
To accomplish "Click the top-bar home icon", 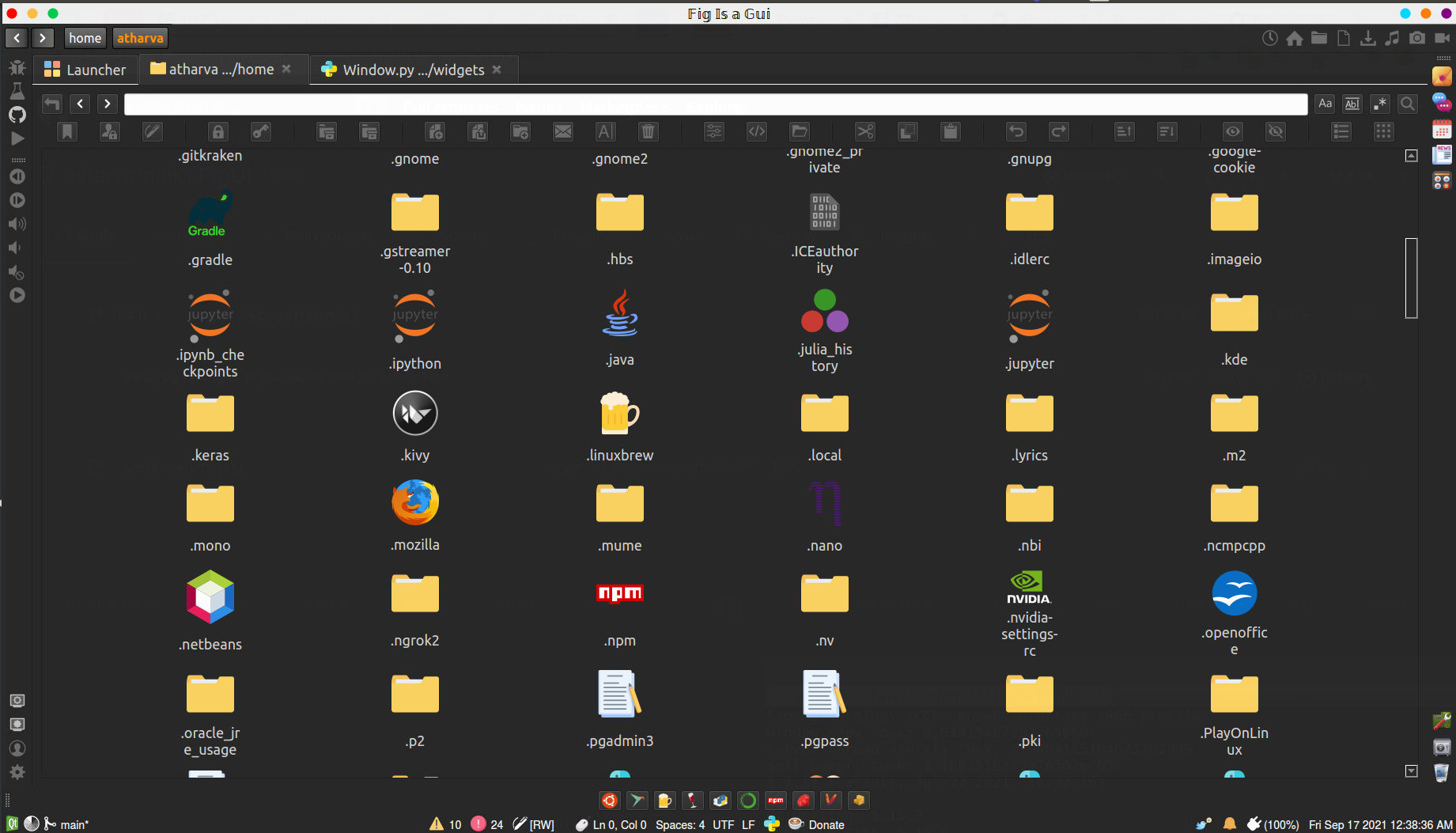I will [x=1295, y=38].
